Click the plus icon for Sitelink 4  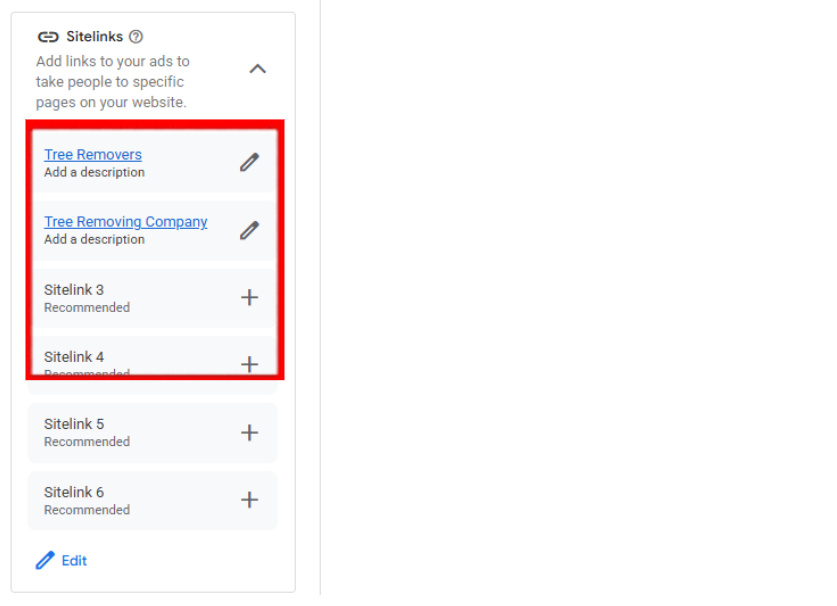(249, 364)
